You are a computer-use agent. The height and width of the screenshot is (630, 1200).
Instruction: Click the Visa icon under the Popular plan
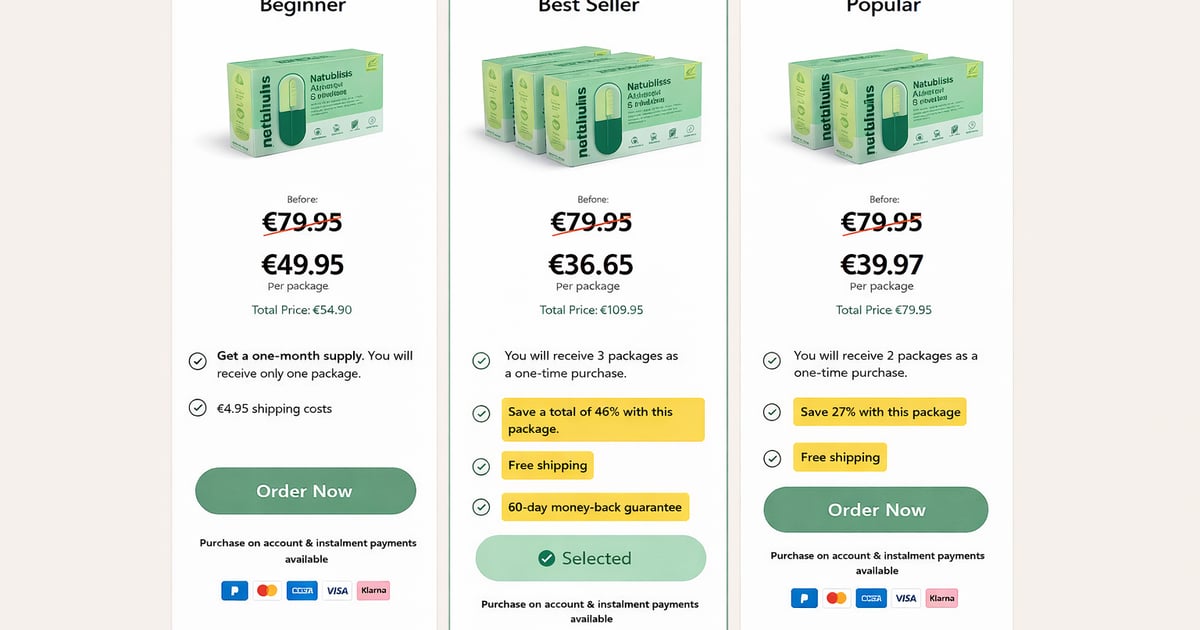[x=906, y=597]
